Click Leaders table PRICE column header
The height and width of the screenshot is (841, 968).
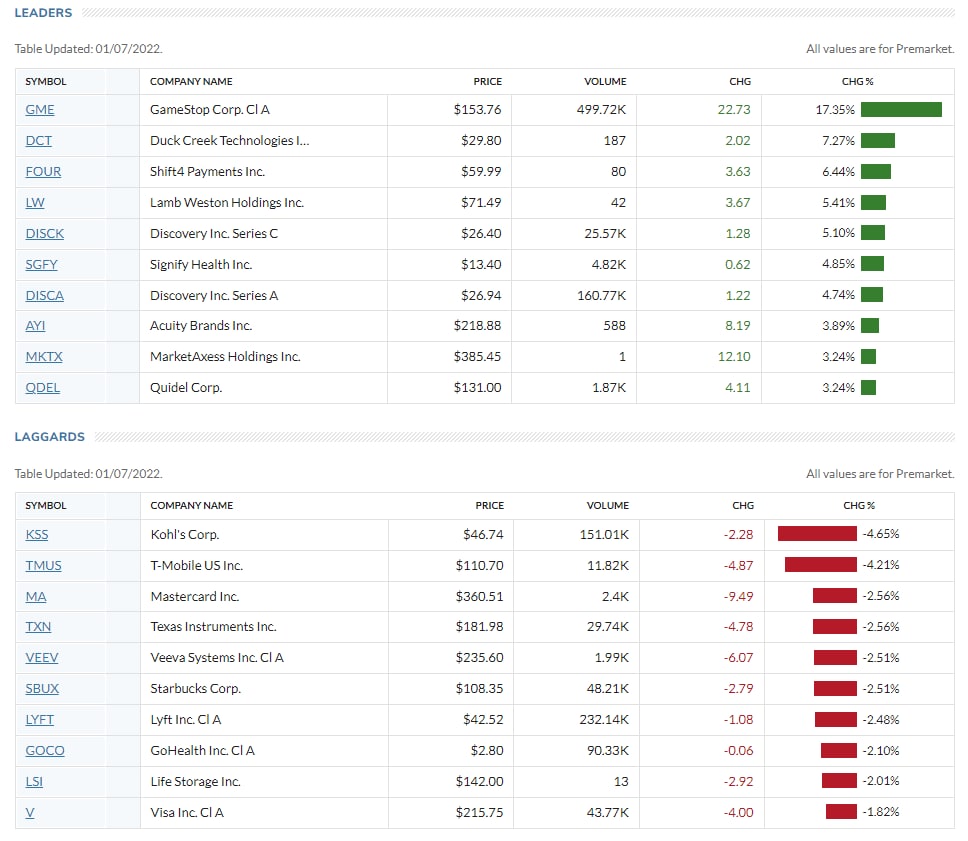(488, 82)
